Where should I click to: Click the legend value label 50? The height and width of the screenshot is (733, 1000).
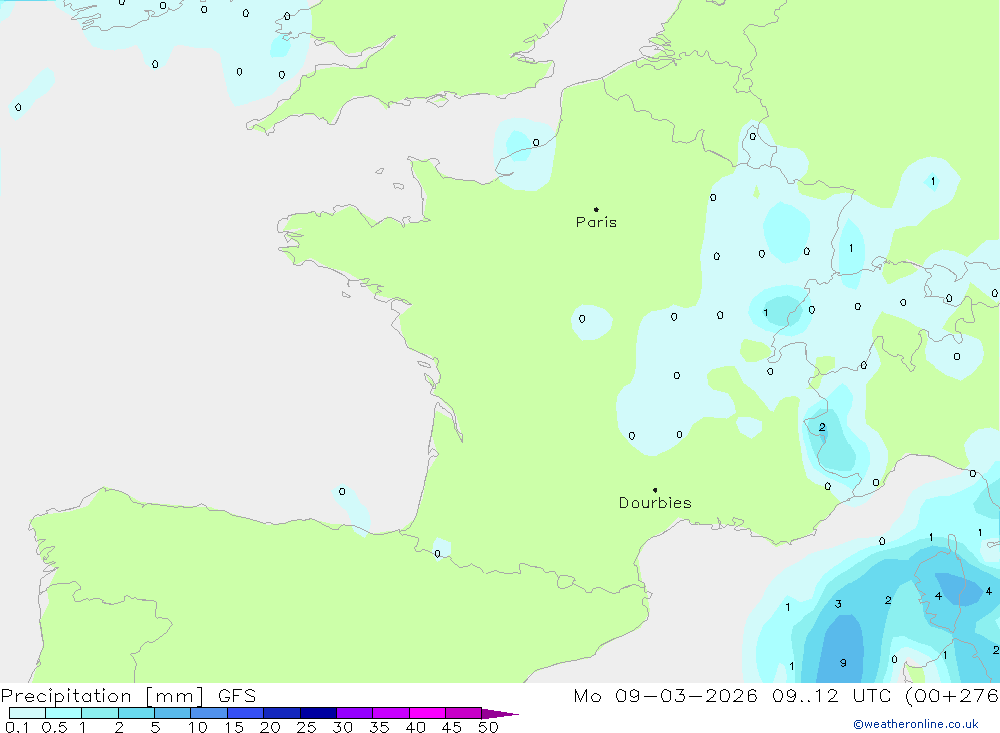[x=488, y=727]
